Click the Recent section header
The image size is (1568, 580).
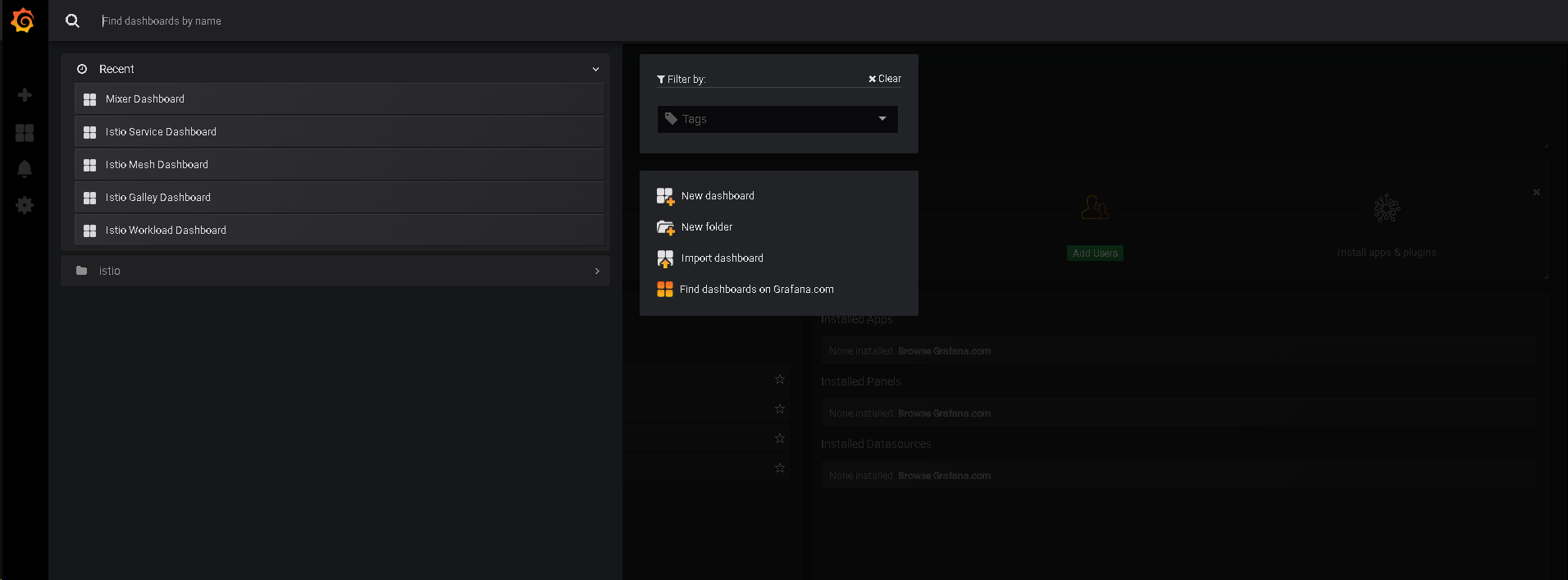(x=335, y=69)
